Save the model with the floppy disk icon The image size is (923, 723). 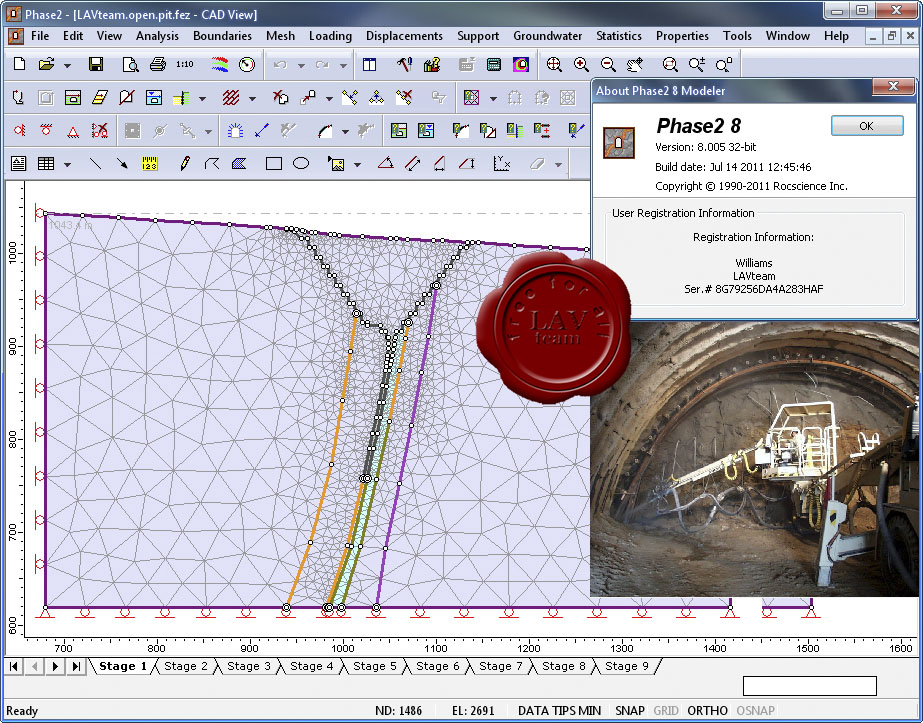pyautogui.click(x=96, y=64)
